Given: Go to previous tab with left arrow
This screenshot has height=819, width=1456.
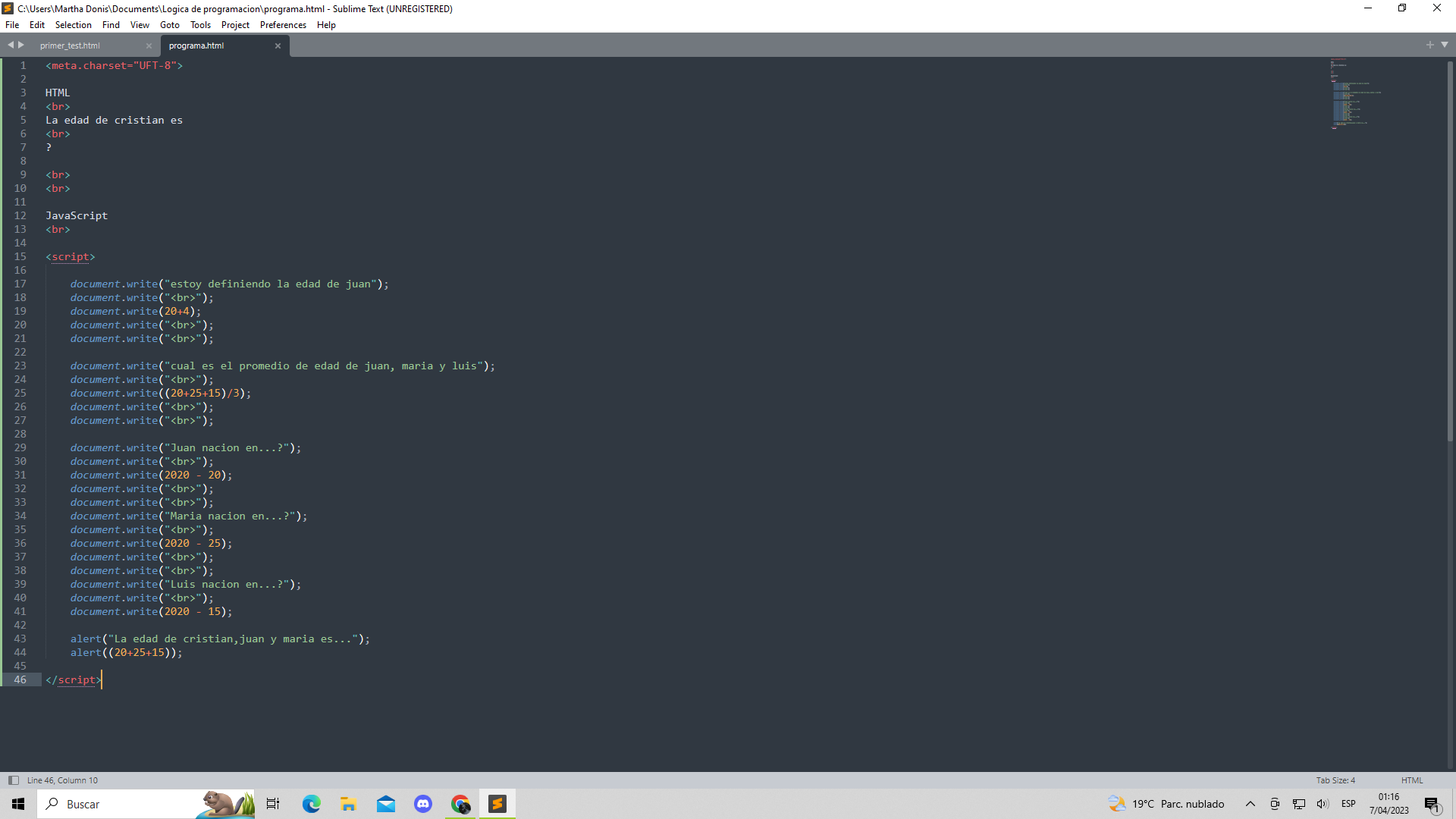Looking at the screenshot, I should click(x=11, y=45).
